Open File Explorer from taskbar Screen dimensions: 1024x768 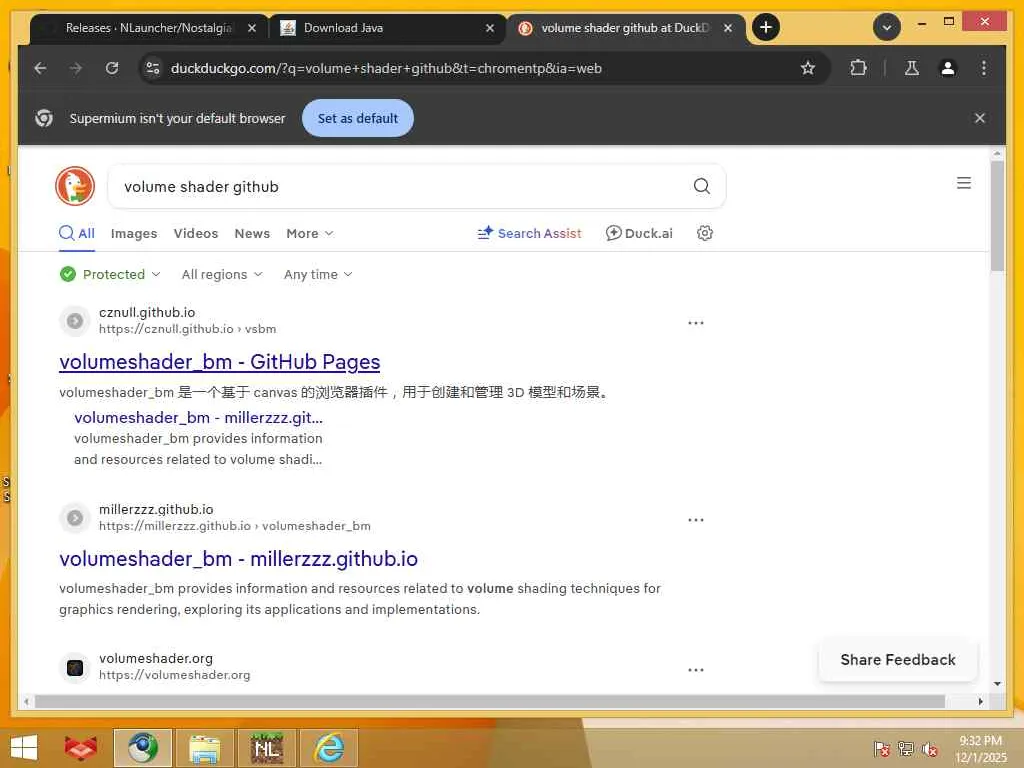[204, 748]
